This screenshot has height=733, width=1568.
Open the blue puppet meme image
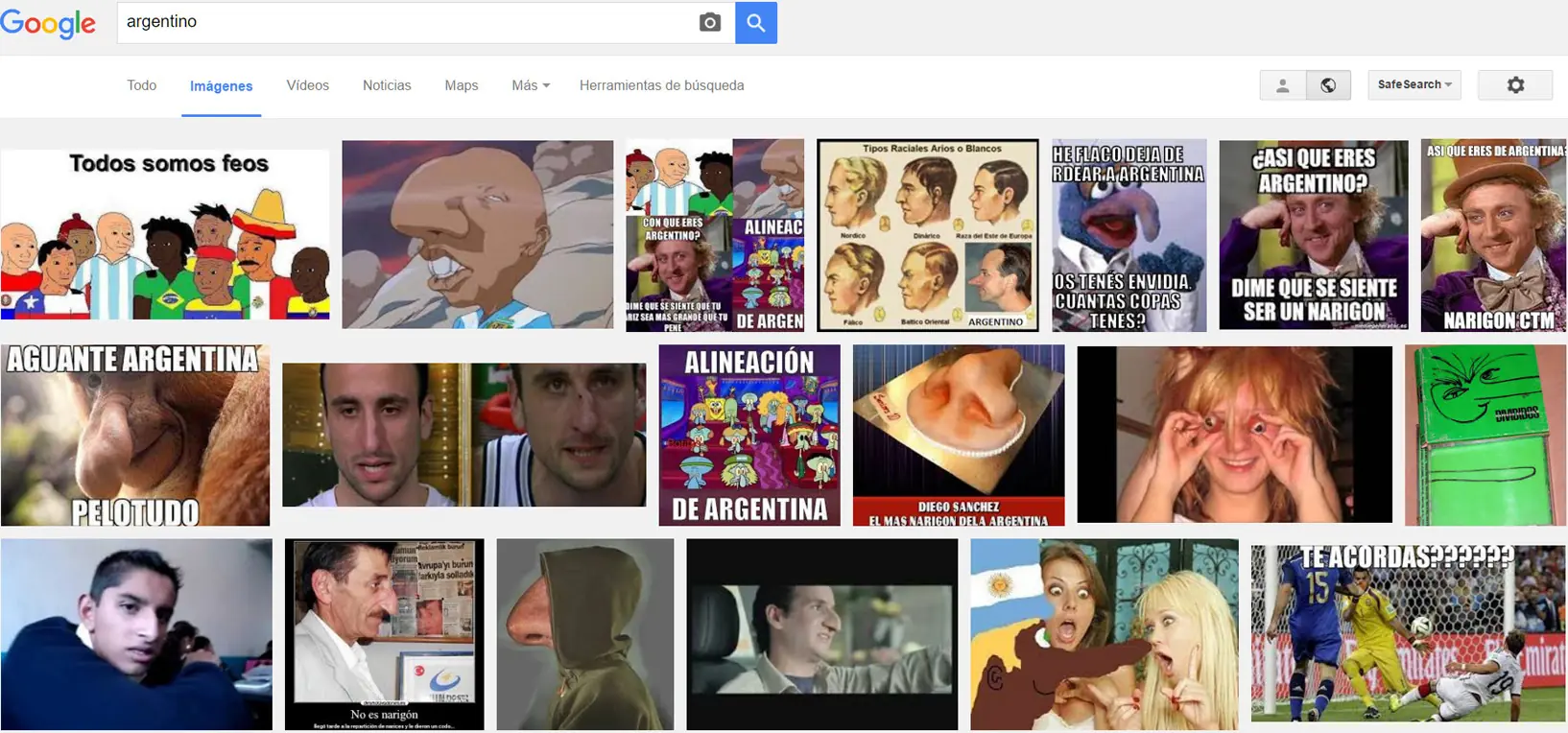tap(1129, 236)
